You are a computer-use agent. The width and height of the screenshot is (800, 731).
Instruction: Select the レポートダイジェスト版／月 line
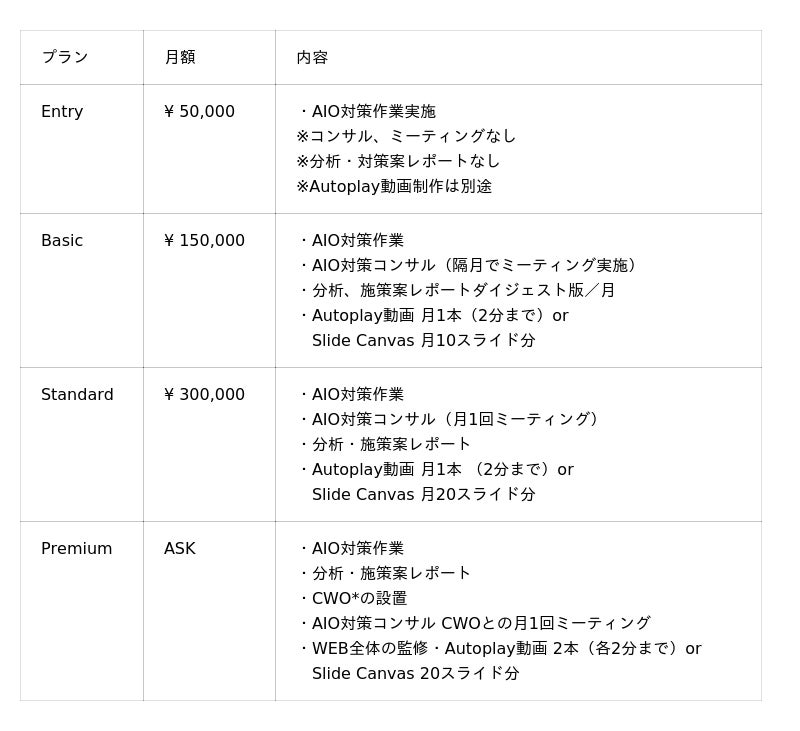(x=458, y=290)
